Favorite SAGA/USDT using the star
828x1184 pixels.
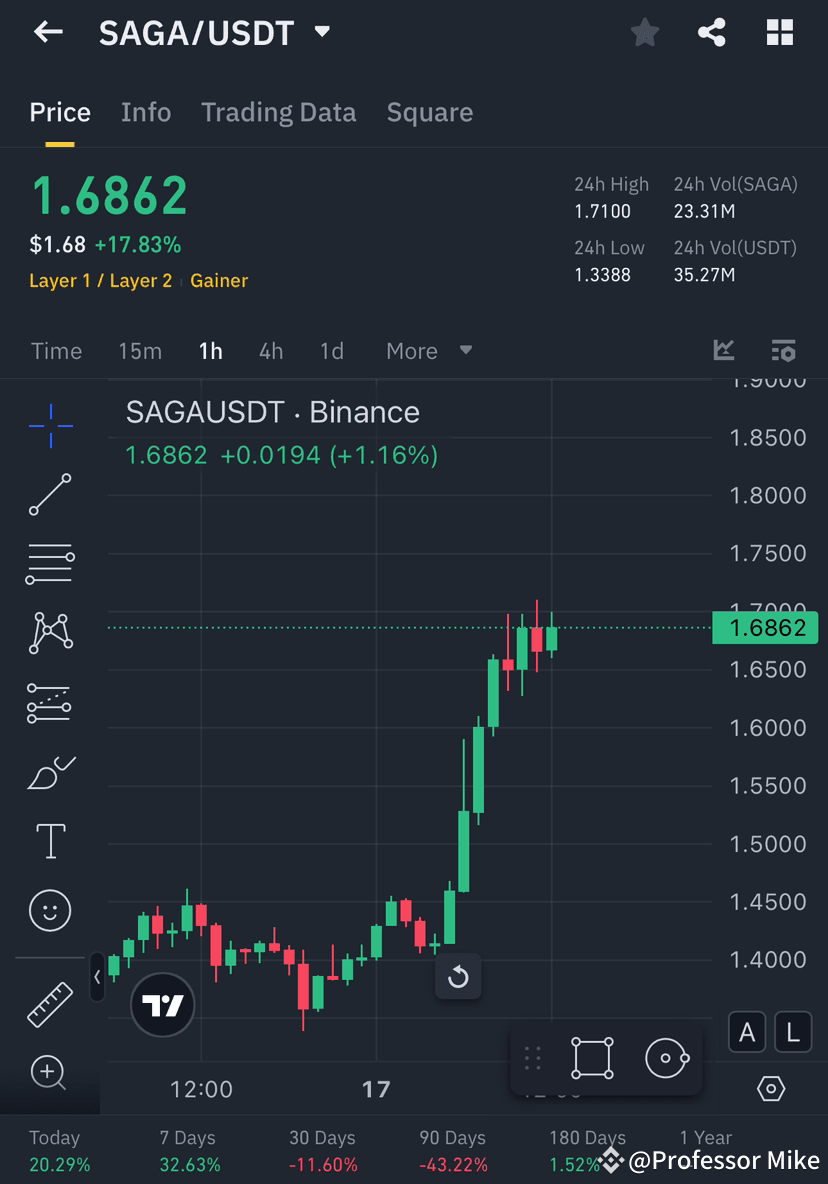(x=644, y=32)
